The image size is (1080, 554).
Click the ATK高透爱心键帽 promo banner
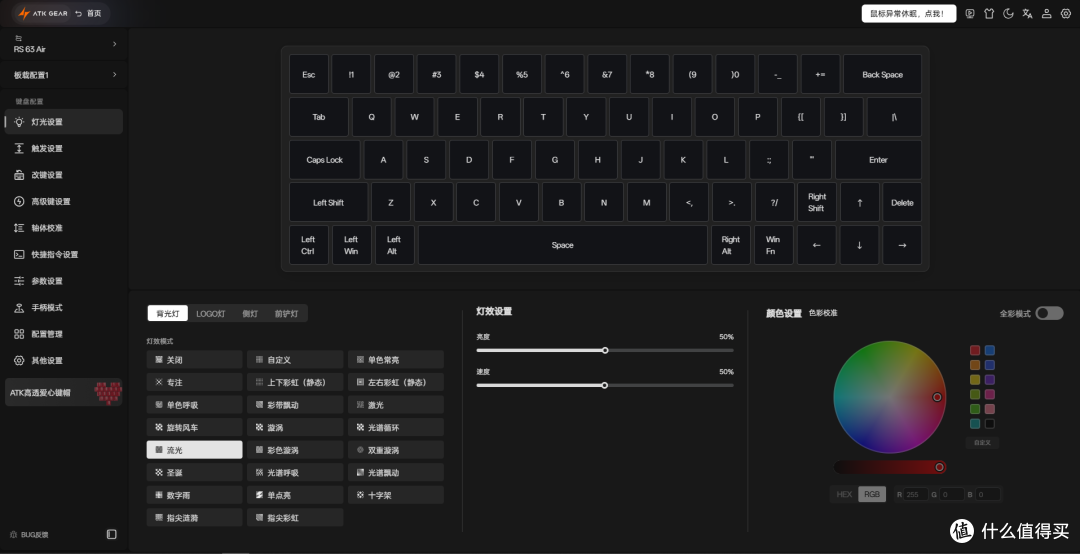[64, 392]
